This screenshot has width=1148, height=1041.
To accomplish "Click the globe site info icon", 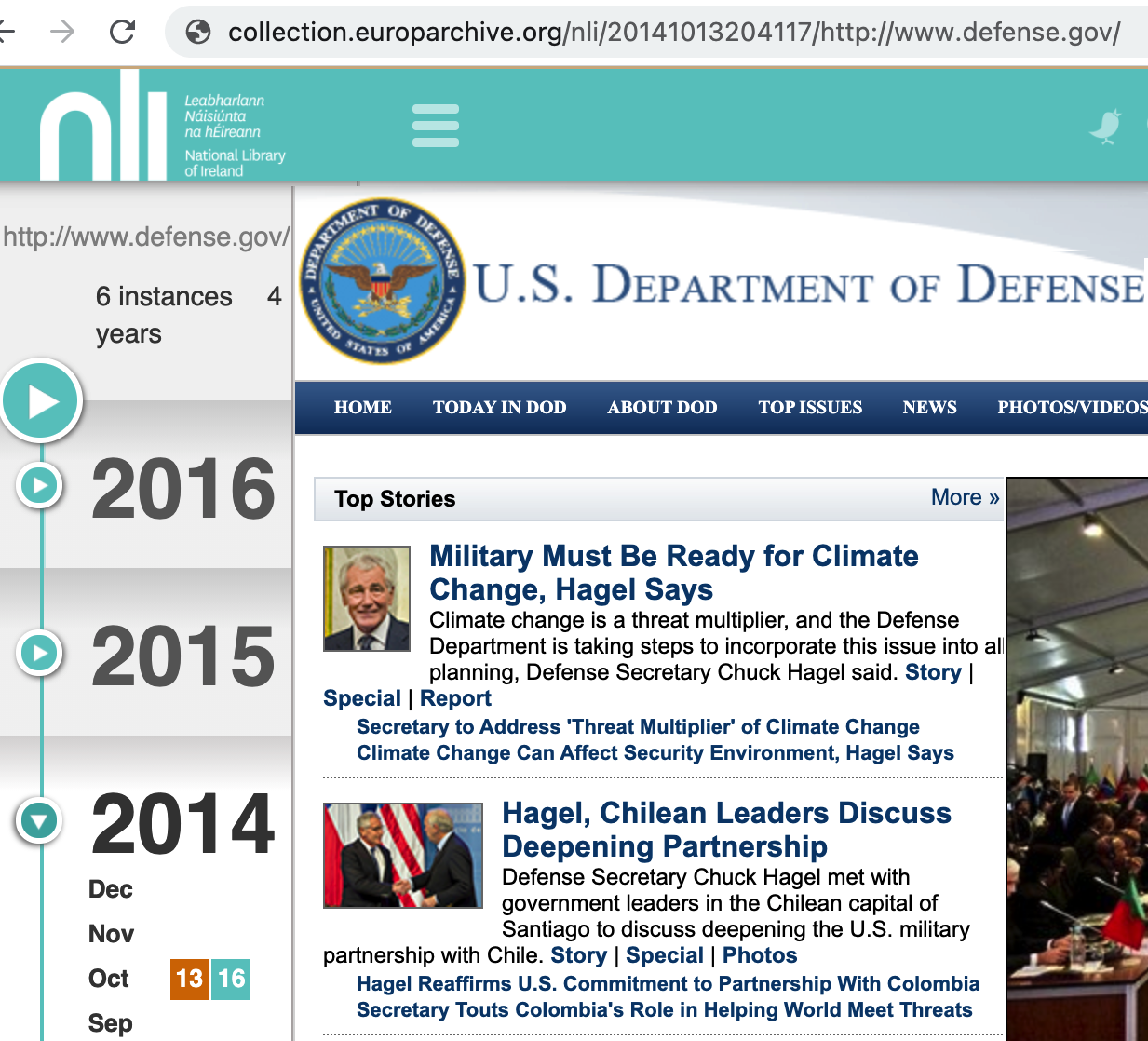I will [x=198, y=33].
